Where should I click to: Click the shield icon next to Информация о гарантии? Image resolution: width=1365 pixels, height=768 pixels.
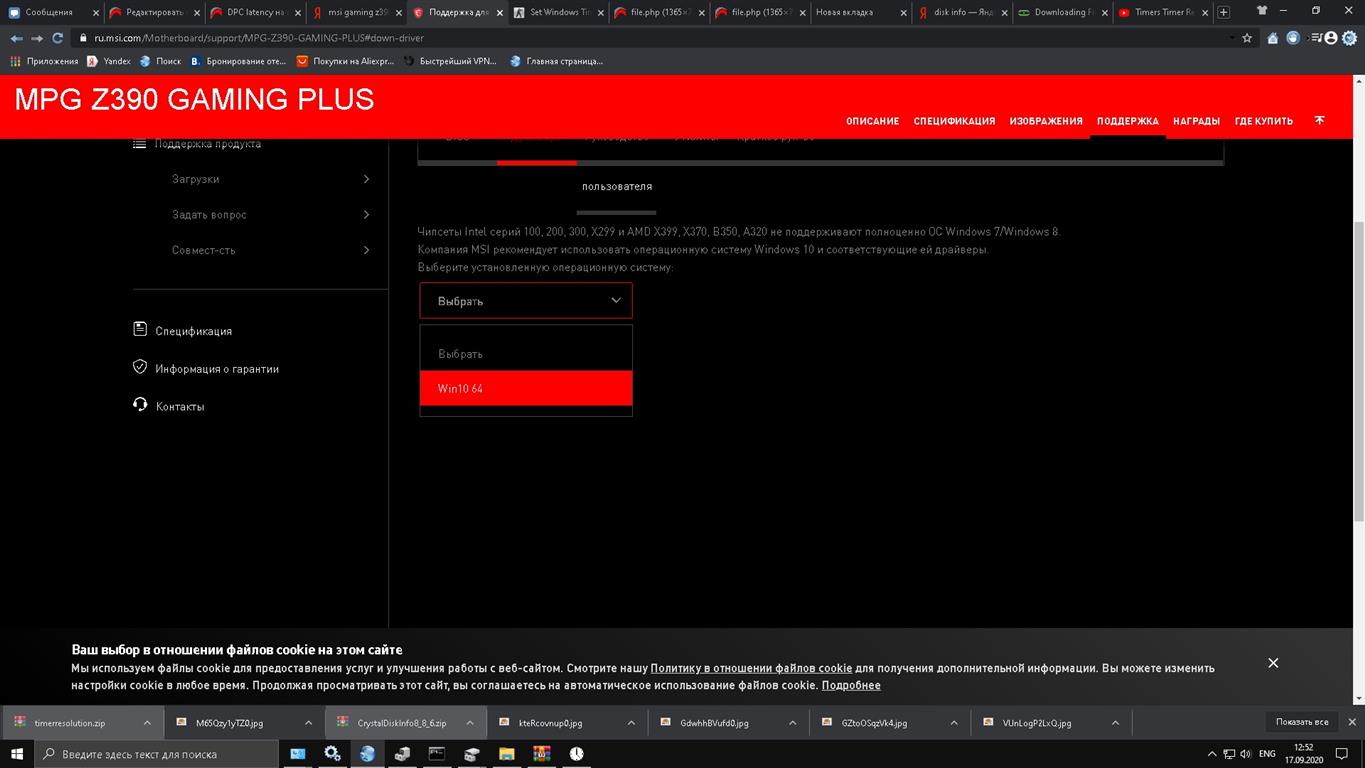click(140, 367)
